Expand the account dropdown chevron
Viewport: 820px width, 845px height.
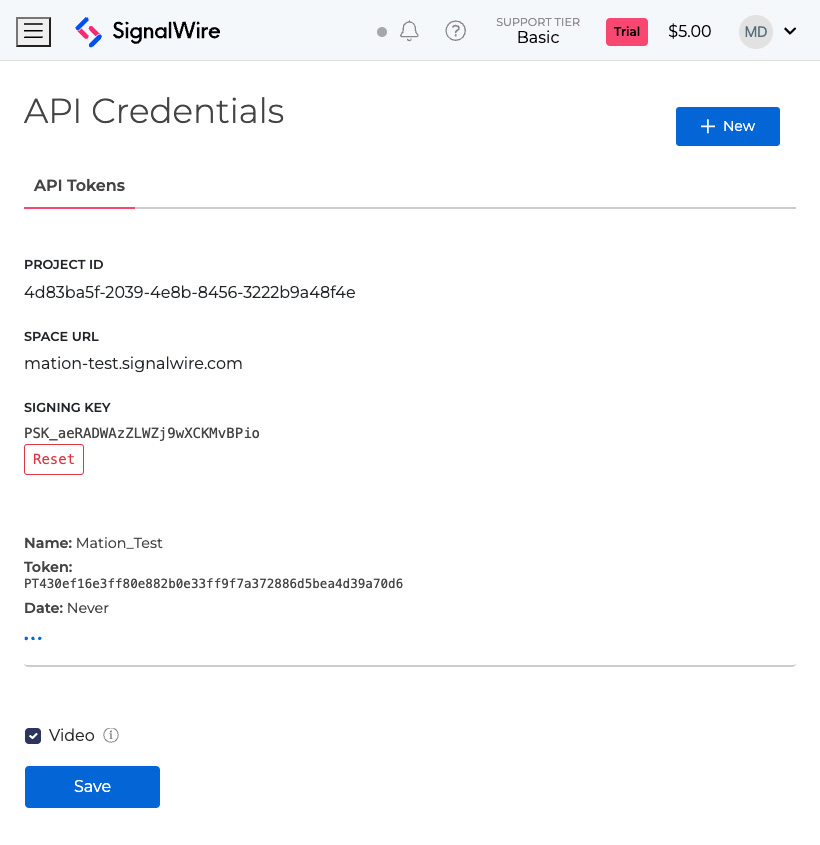790,31
